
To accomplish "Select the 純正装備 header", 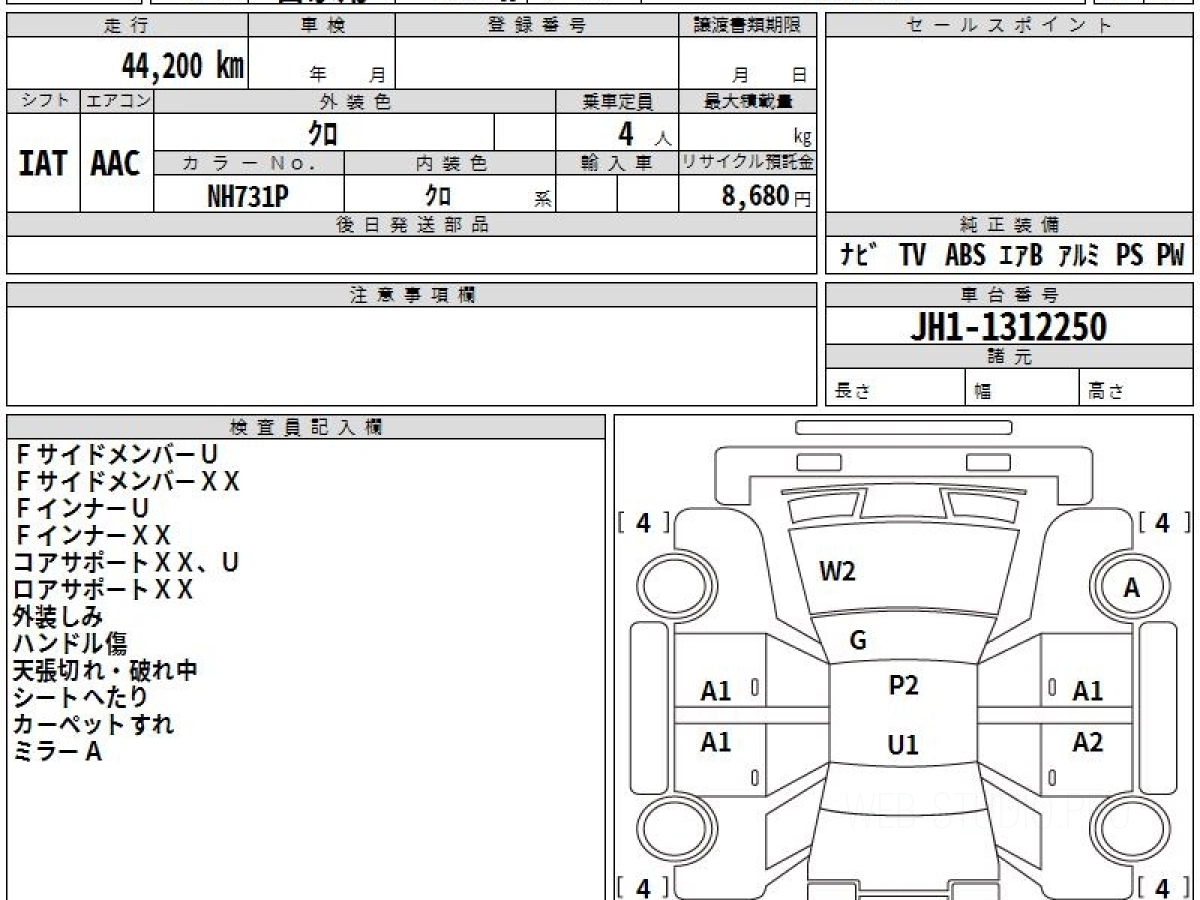I will [1009, 225].
